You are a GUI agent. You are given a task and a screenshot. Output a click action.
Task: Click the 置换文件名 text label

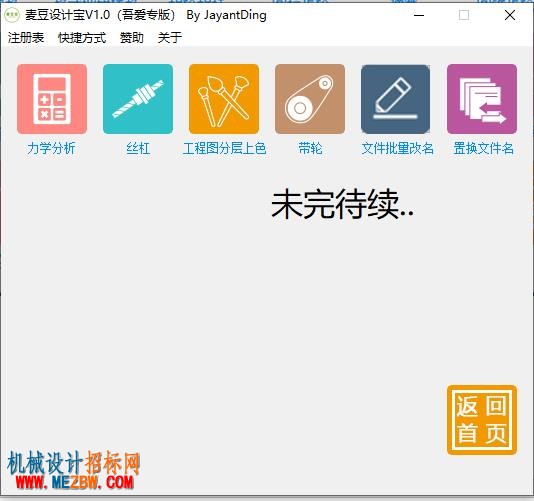(484, 148)
